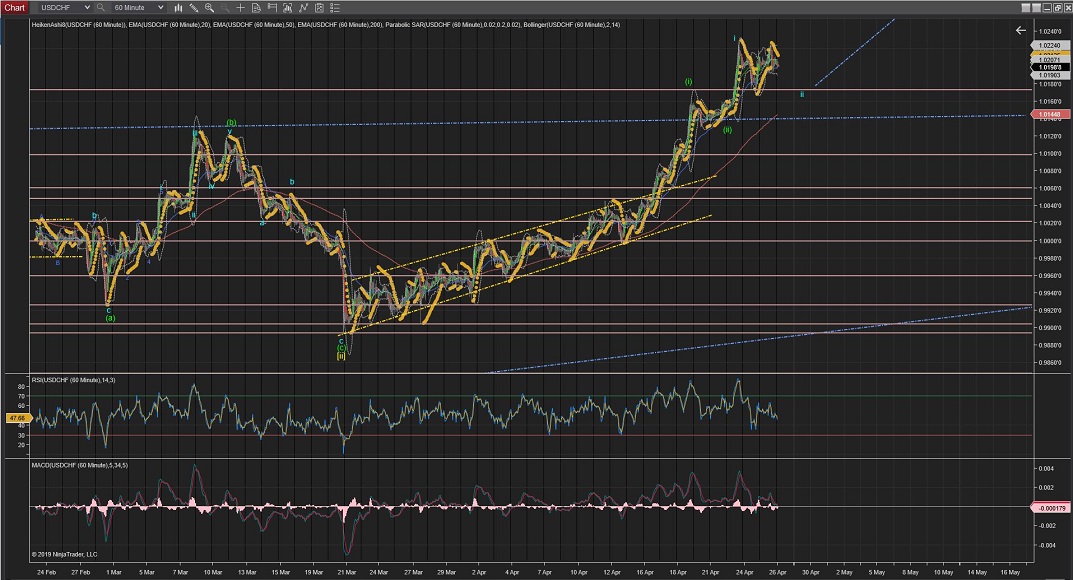Click the 24 Feb date label on time axis

(x=47, y=572)
